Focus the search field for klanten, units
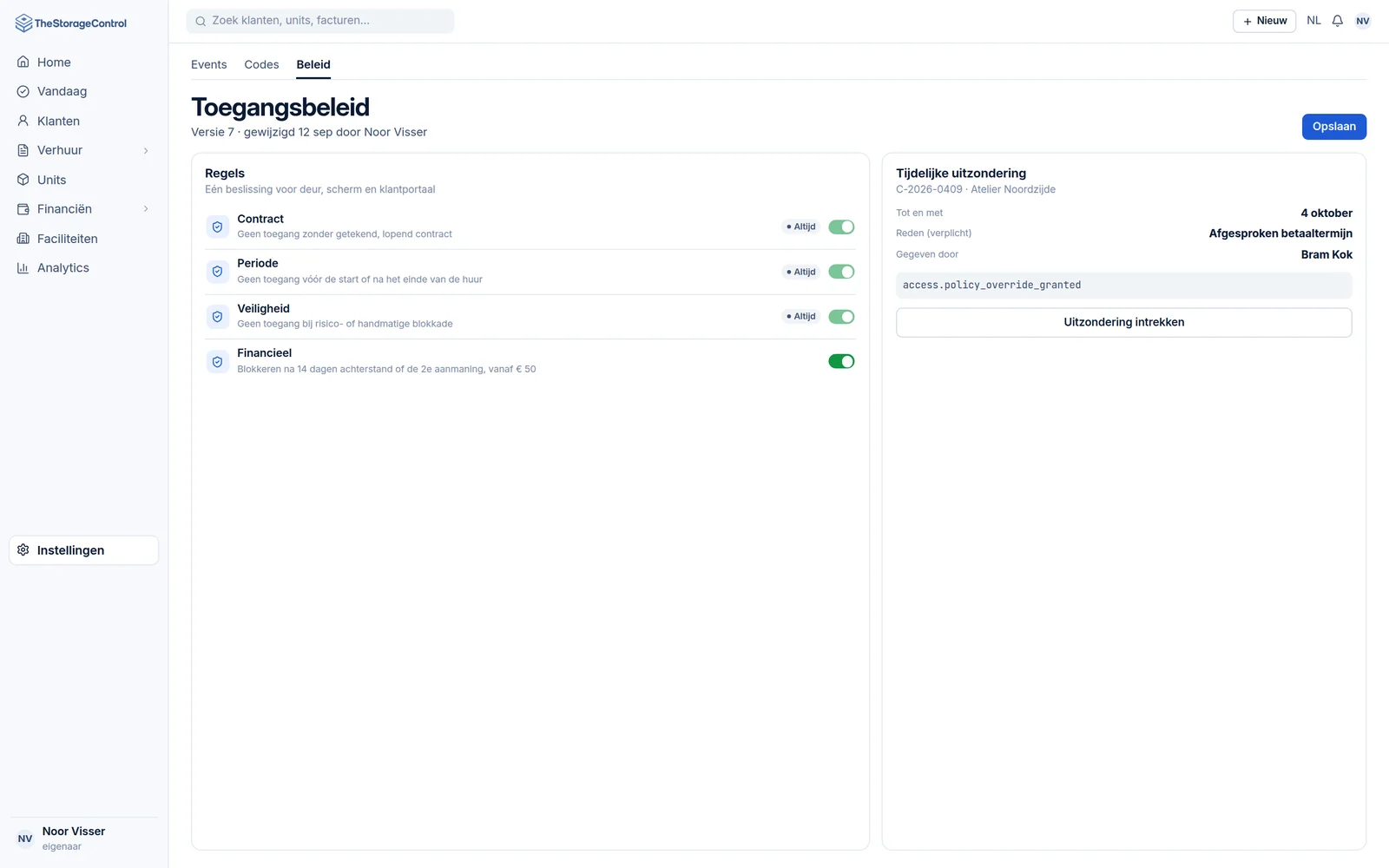Screen dimensions: 1389x868 (320, 21)
